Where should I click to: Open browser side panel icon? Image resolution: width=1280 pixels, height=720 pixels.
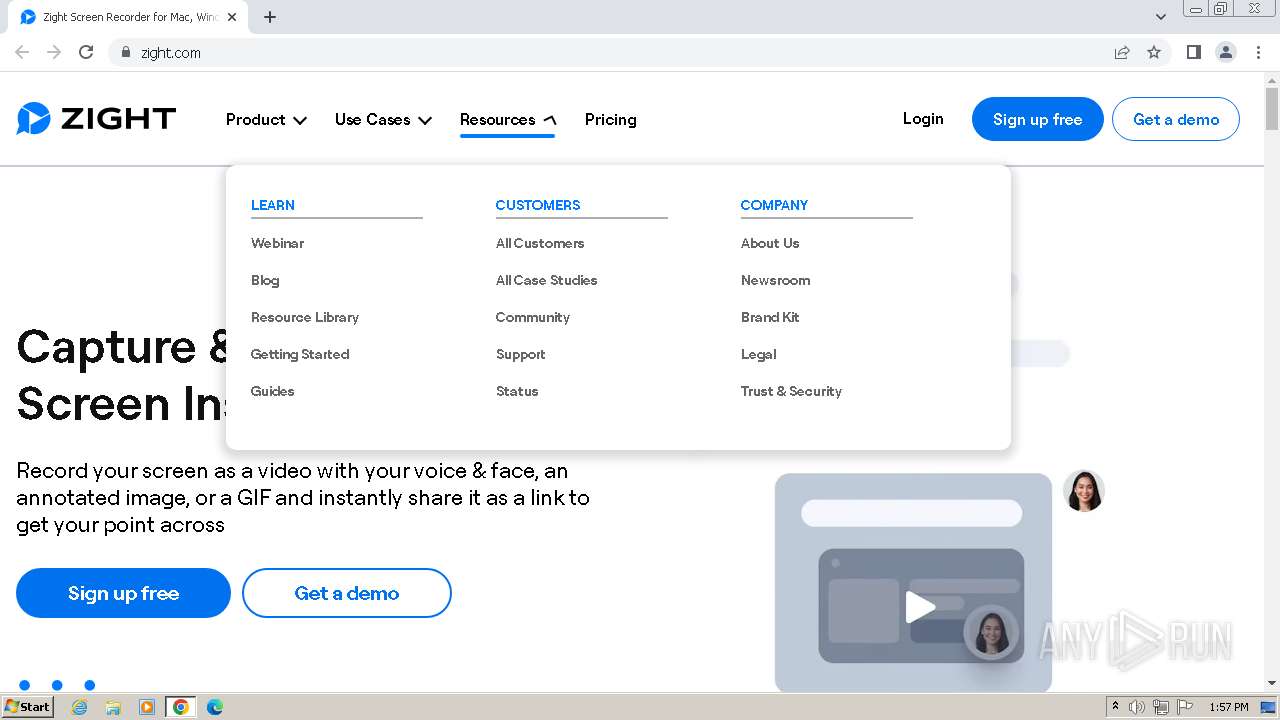pyautogui.click(x=1193, y=52)
